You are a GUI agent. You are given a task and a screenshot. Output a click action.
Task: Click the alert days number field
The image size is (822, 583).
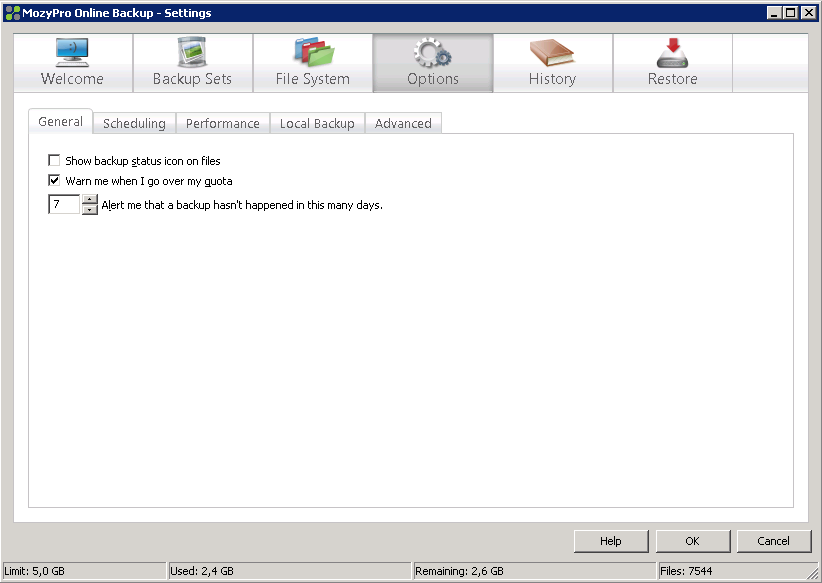pyautogui.click(x=64, y=204)
